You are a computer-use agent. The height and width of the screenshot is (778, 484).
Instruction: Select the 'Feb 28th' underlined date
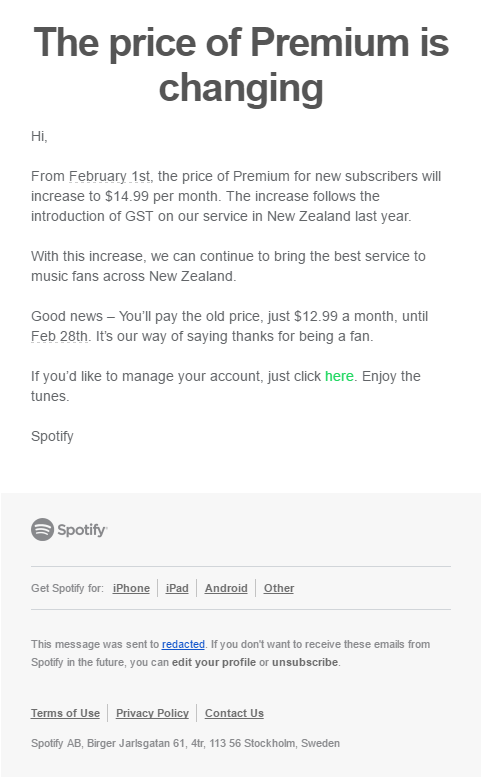point(60,336)
